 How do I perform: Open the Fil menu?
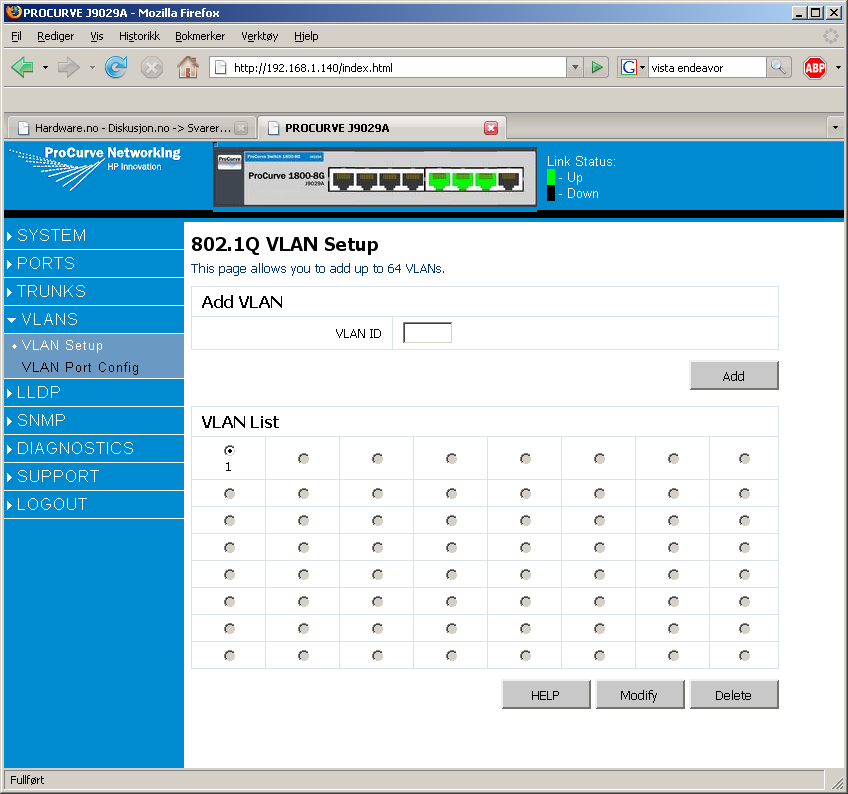[x=16, y=36]
